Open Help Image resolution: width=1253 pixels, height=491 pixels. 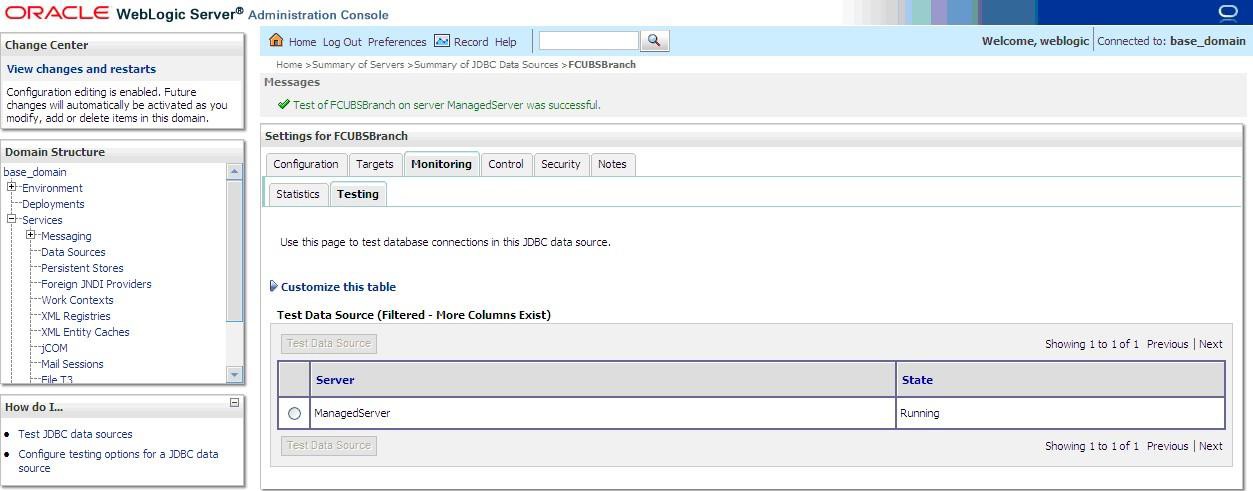pos(506,42)
